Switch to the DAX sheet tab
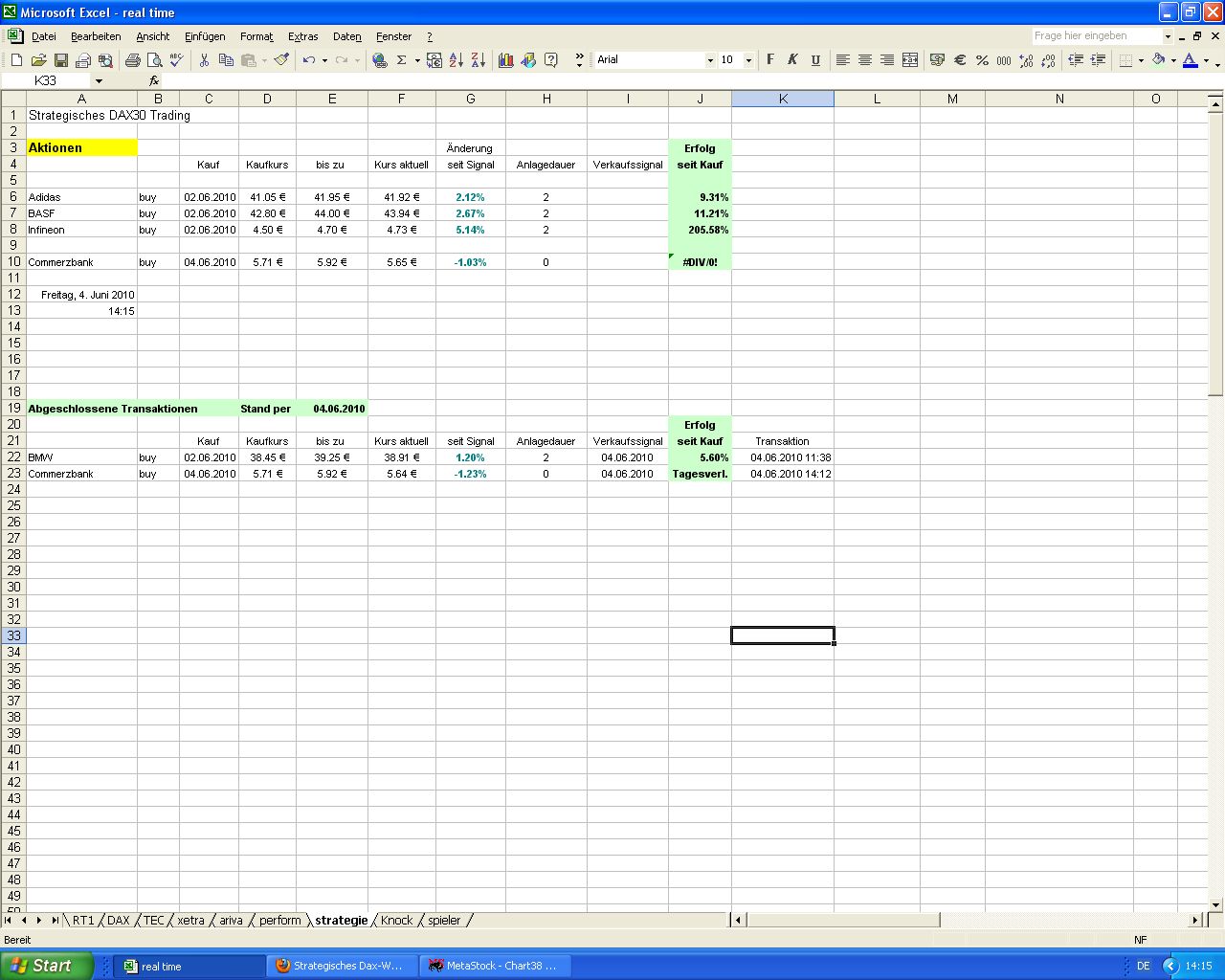The height and width of the screenshot is (980, 1225). point(118,920)
